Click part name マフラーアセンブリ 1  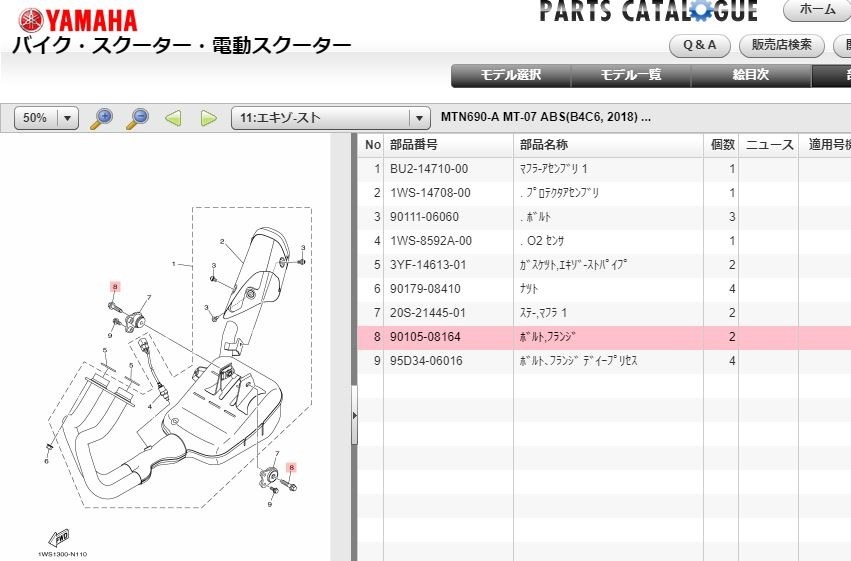pyautogui.click(x=554, y=169)
